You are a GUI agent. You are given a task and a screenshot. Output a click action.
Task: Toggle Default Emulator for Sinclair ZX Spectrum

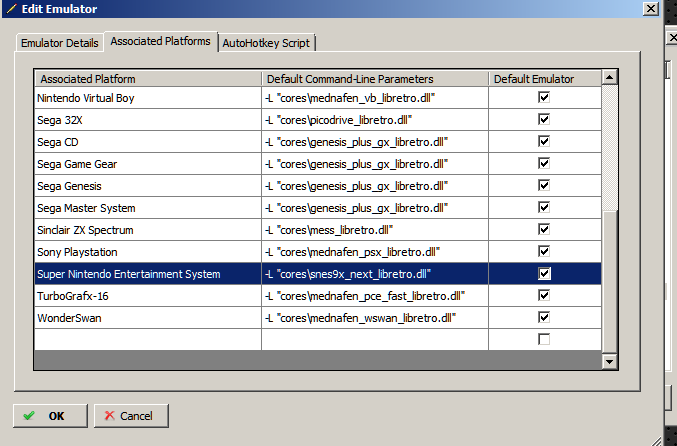tap(544, 229)
